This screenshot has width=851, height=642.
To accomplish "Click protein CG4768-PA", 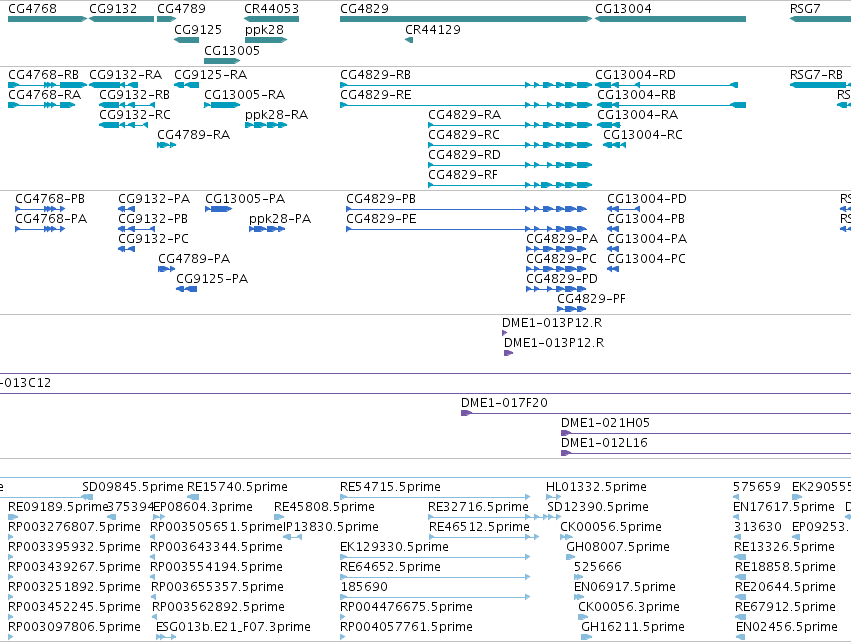I will pyautogui.click(x=51, y=219).
